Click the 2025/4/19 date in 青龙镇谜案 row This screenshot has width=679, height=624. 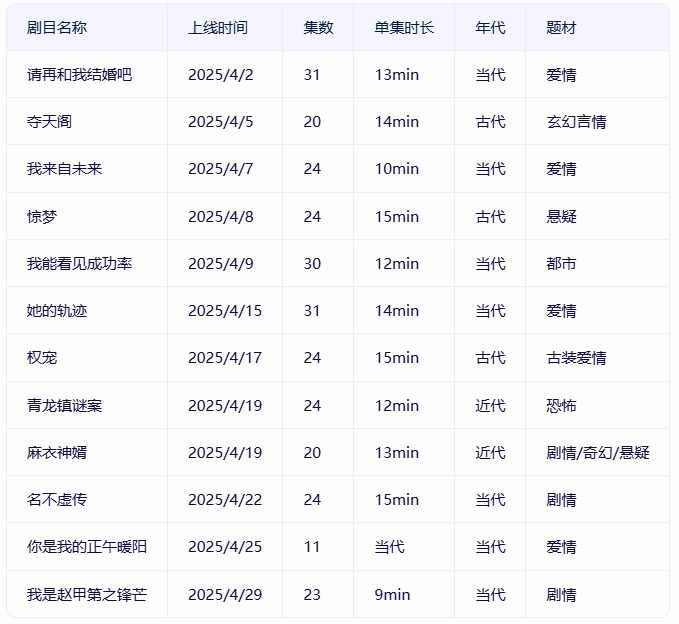tap(225, 405)
